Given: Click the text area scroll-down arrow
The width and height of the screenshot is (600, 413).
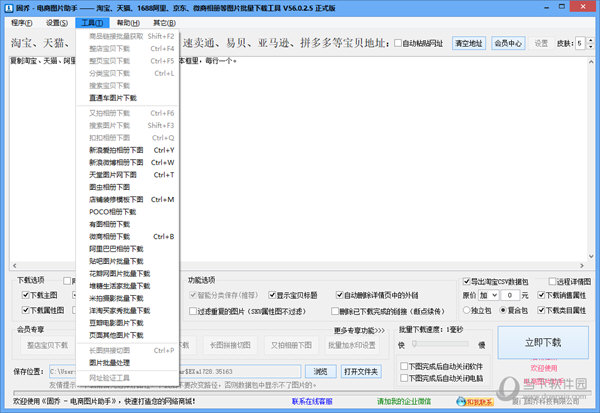Looking at the screenshot, I should 591,256.
